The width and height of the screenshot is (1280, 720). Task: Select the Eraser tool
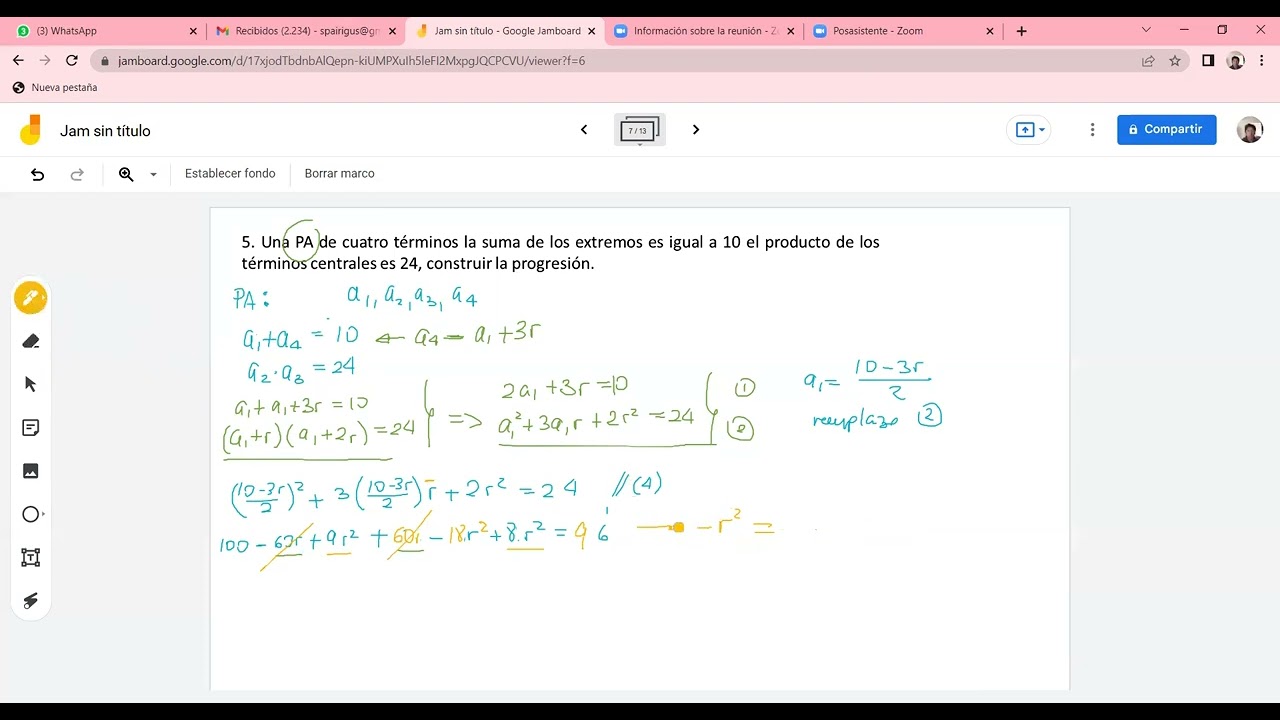coord(30,341)
